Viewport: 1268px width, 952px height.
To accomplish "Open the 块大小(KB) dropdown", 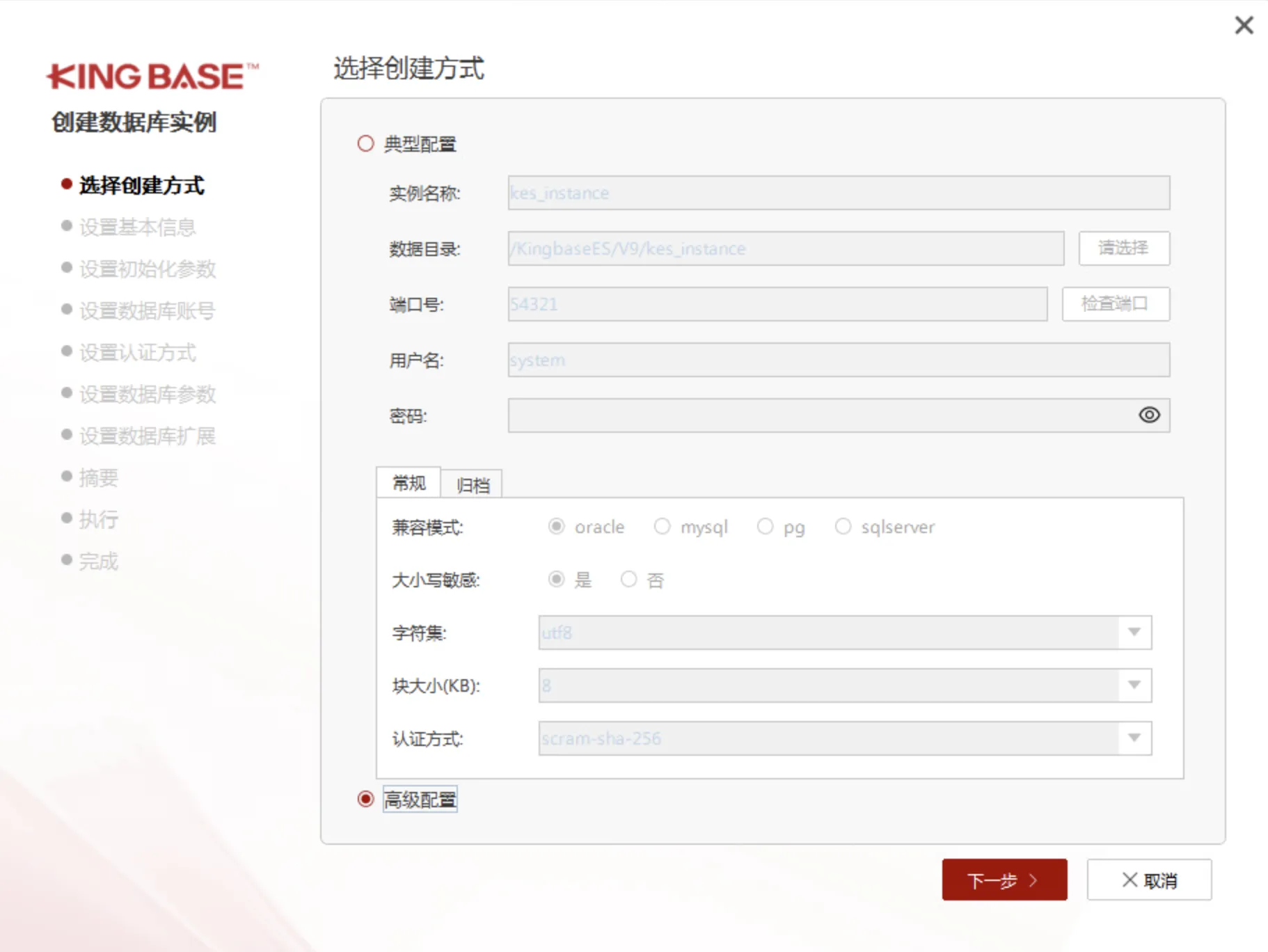I will [x=1134, y=685].
